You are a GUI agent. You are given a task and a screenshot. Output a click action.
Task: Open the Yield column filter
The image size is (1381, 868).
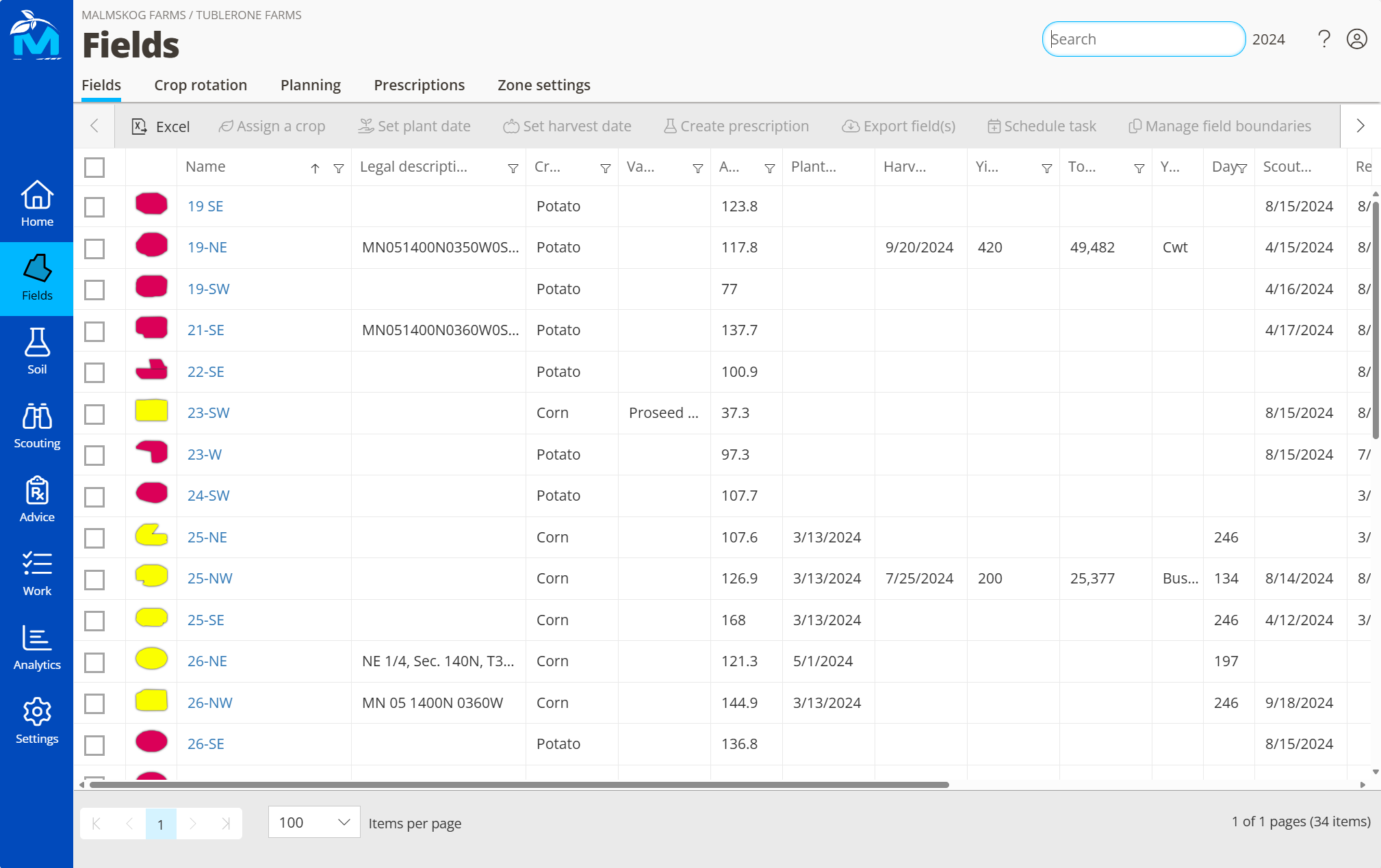click(1047, 168)
